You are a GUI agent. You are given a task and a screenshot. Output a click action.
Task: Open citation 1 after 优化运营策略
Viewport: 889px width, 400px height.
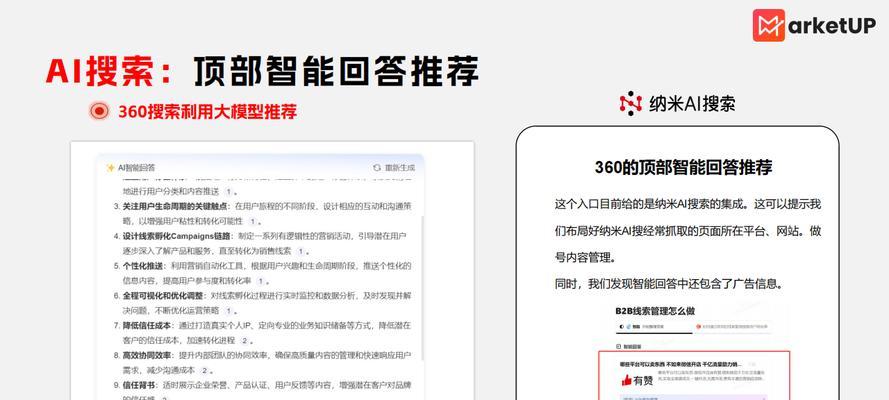point(228,311)
